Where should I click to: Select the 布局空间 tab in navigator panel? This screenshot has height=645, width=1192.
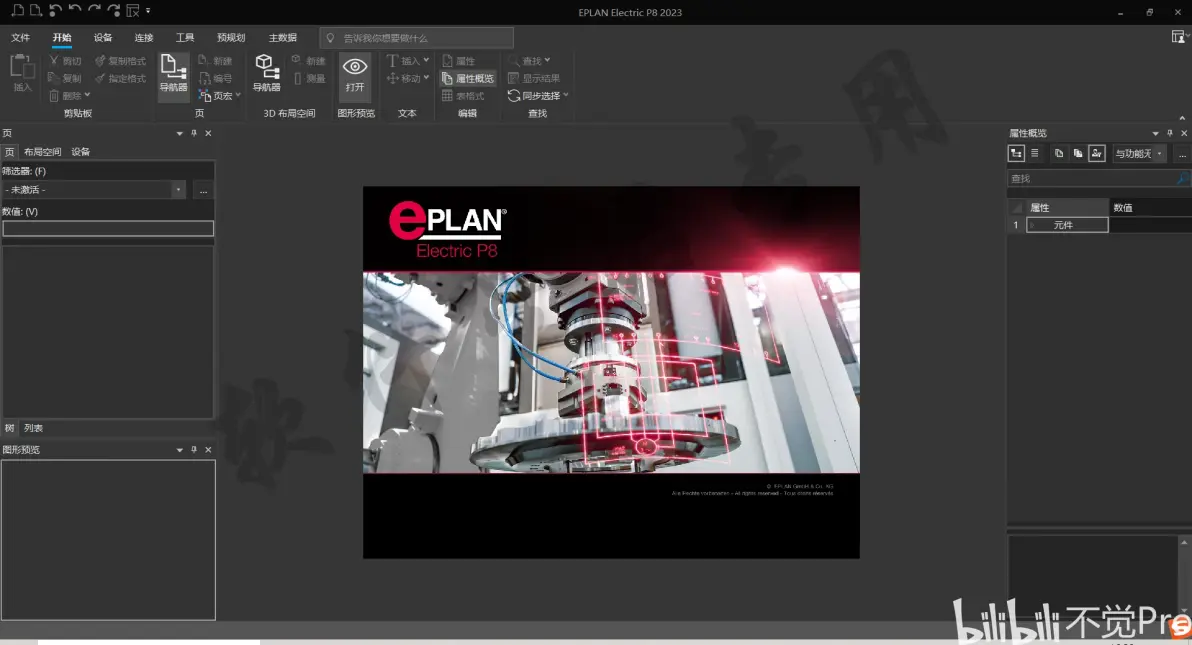[43, 151]
